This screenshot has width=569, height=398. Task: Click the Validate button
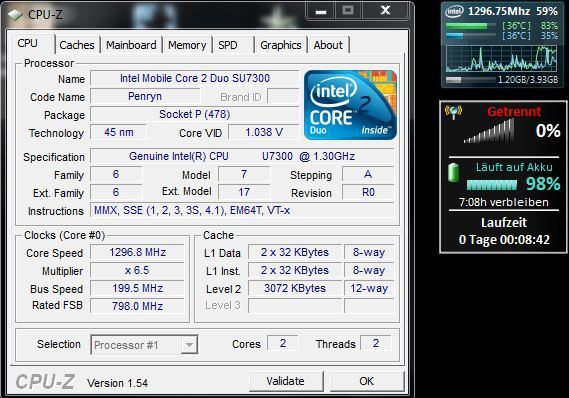pos(286,381)
